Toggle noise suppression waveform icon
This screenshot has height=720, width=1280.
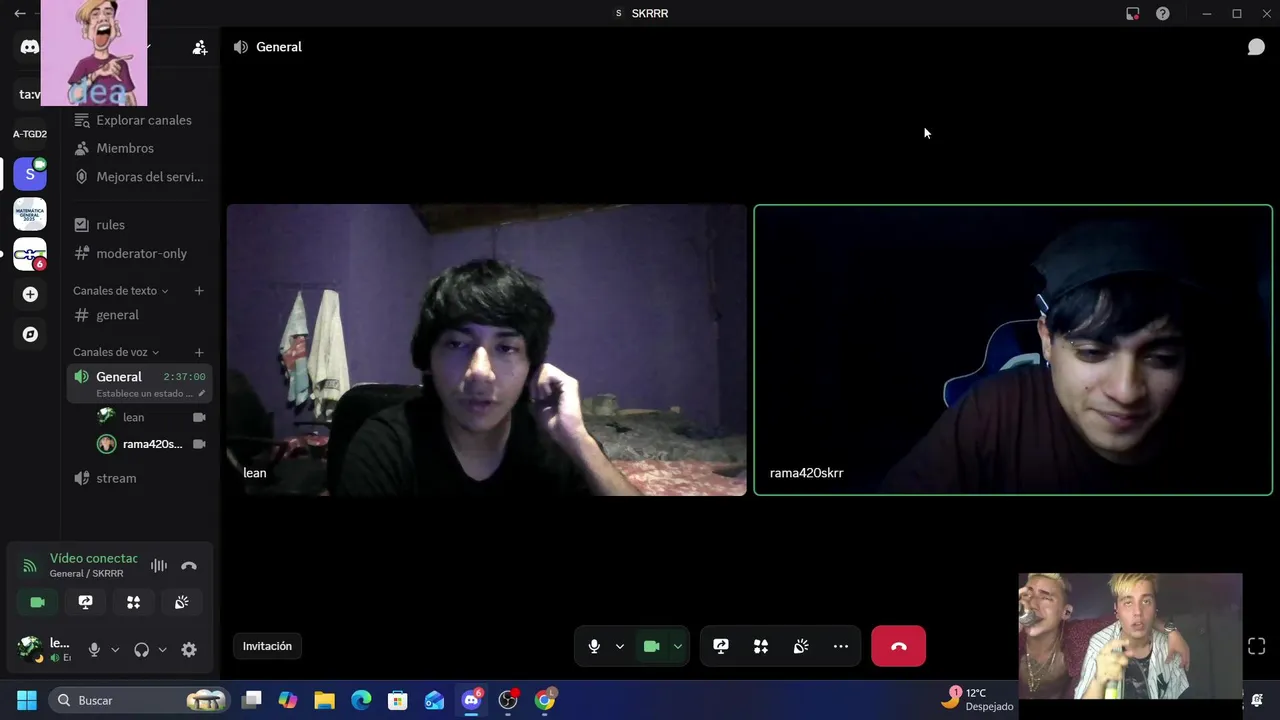point(159,566)
